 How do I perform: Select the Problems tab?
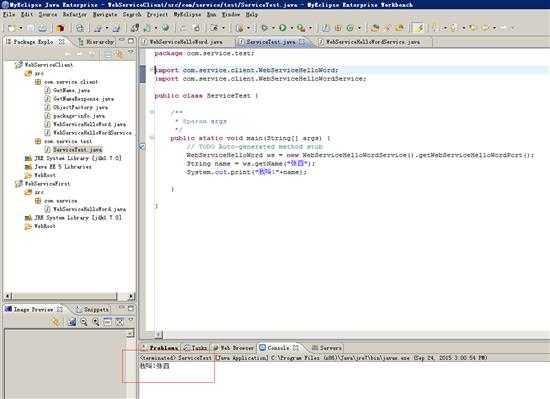(160, 348)
